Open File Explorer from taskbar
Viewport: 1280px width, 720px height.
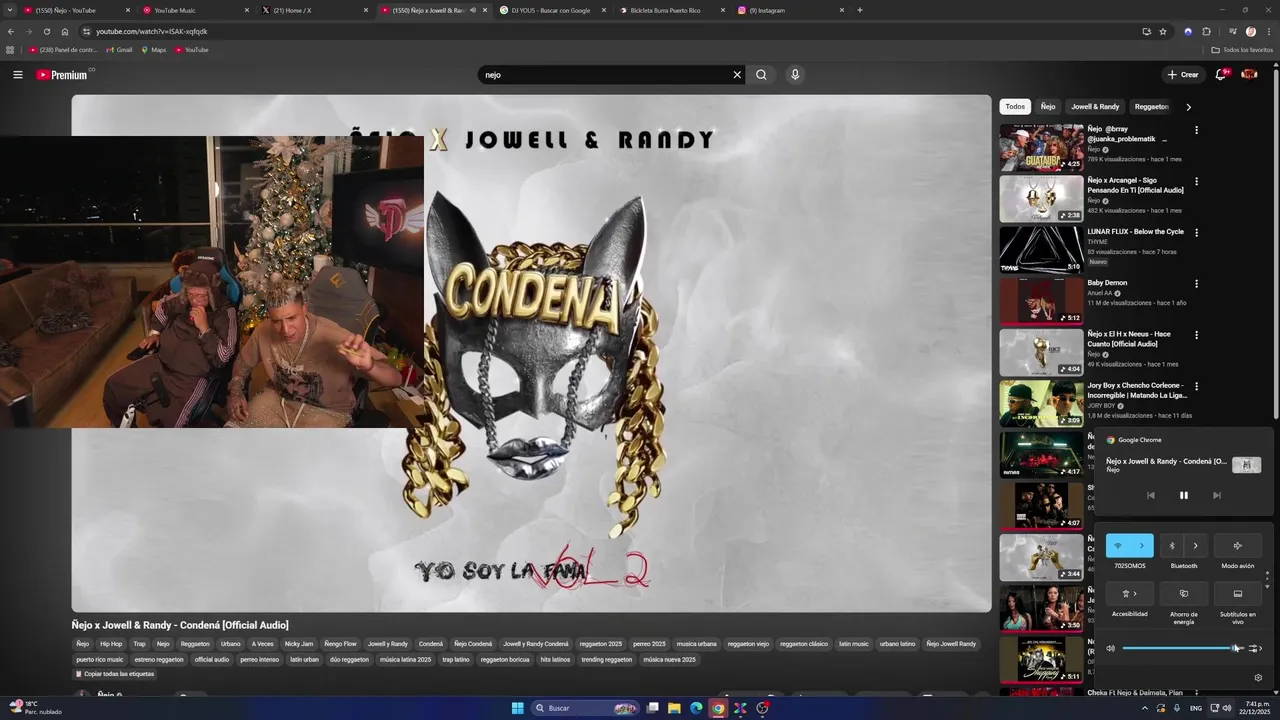pos(674,708)
